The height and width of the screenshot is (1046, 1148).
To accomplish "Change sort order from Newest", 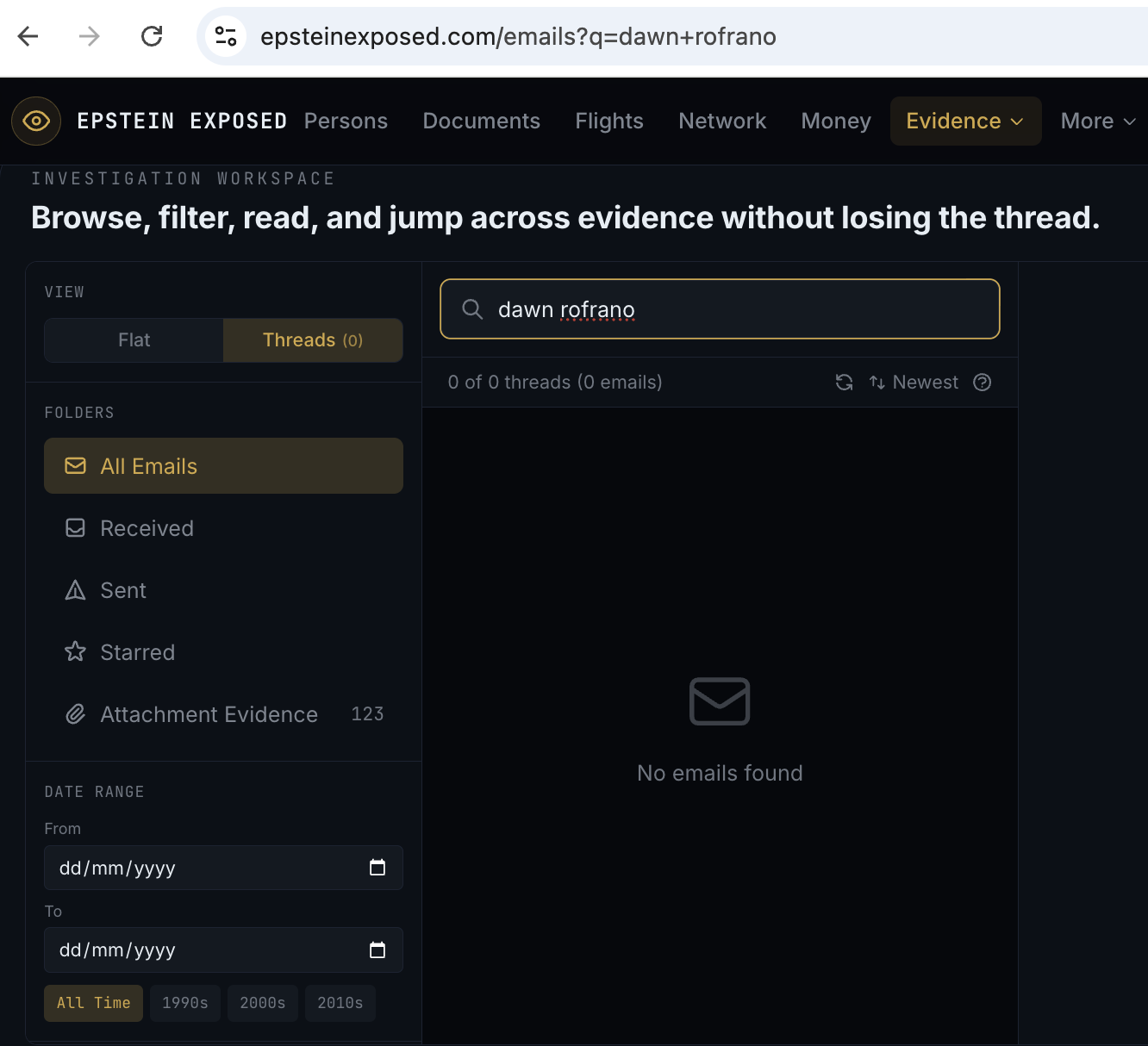I will pyautogui.click(x=914, y=383).
